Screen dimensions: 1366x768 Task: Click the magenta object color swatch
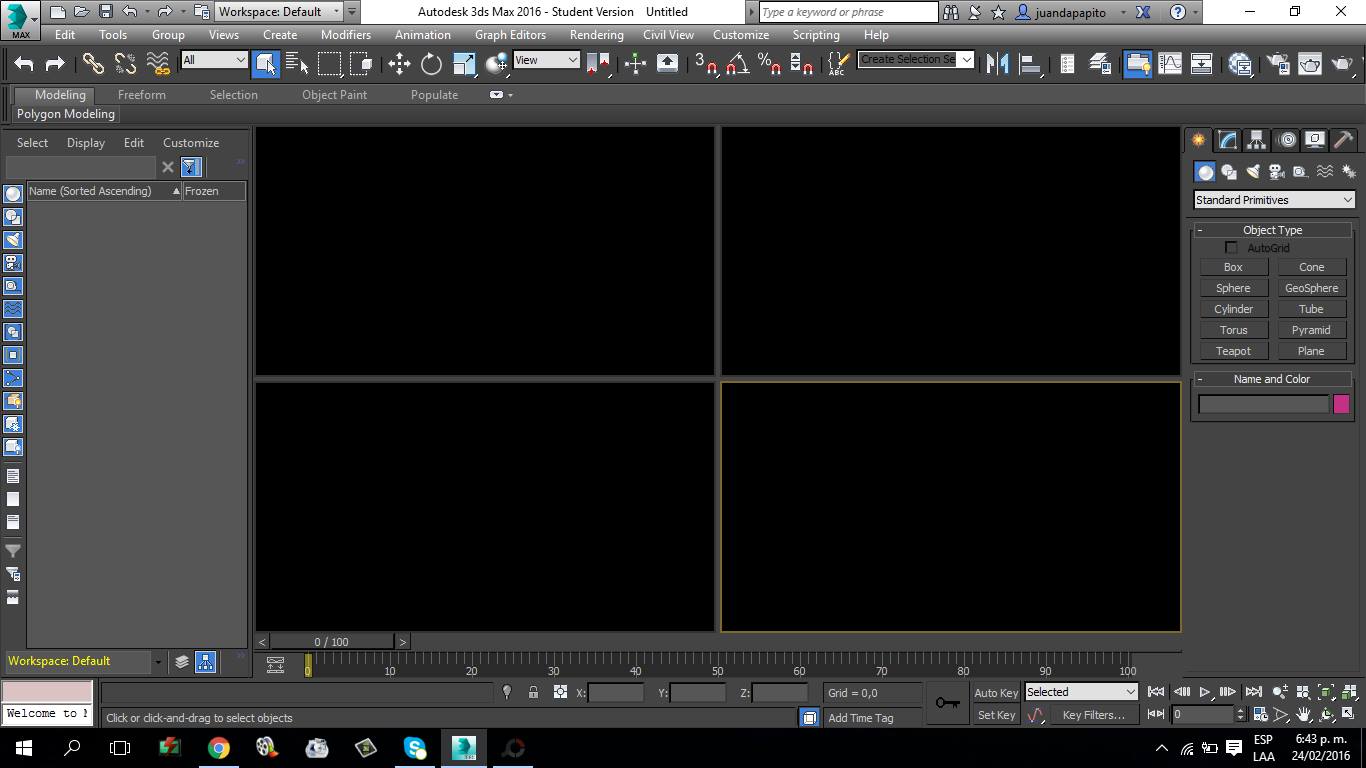(1341, 404)
